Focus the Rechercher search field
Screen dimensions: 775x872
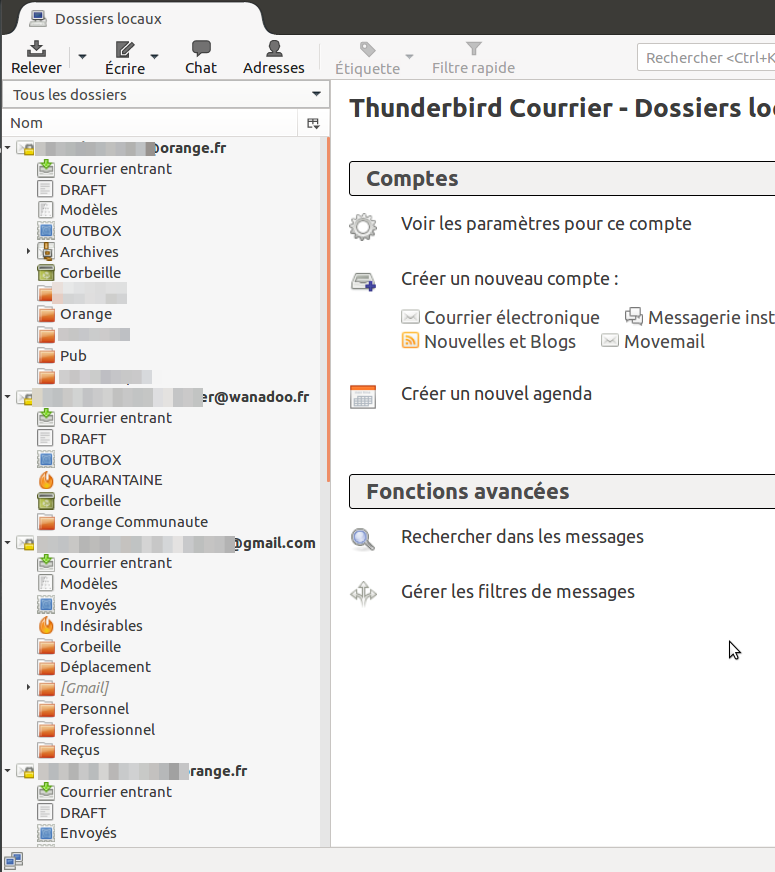point(706,57)
